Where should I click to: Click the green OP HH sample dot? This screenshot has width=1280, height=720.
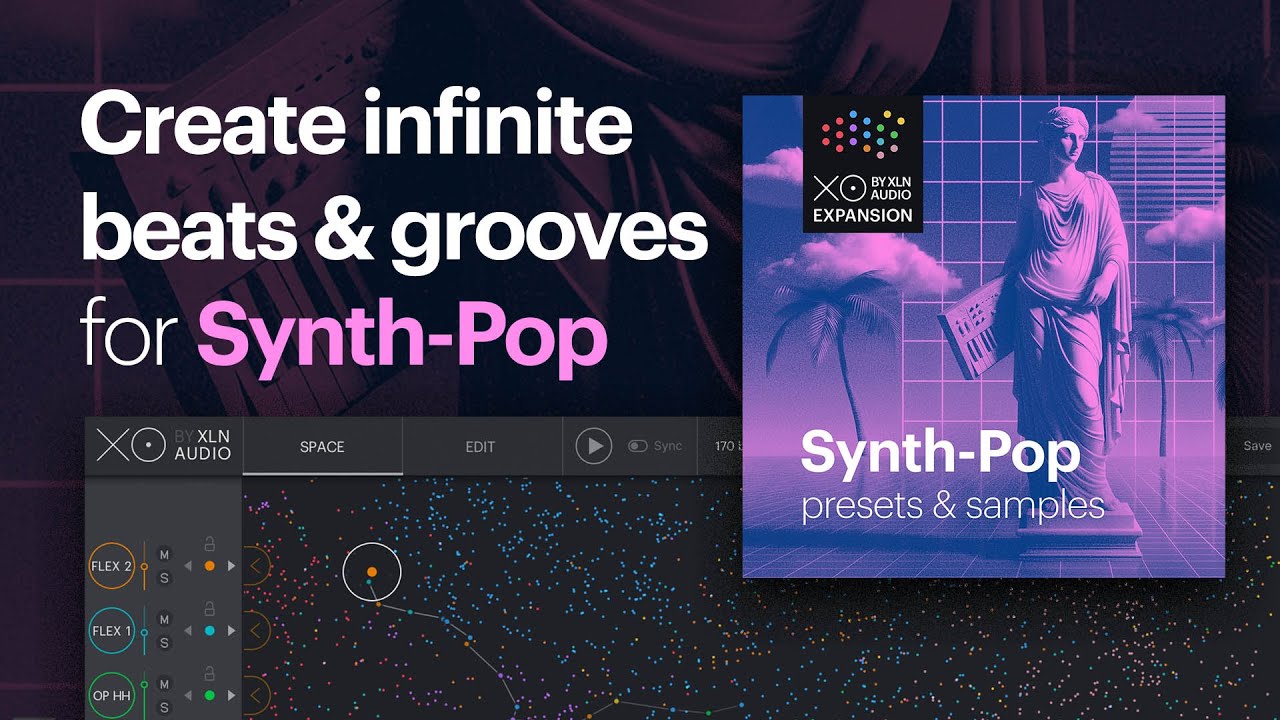[210, 696]
